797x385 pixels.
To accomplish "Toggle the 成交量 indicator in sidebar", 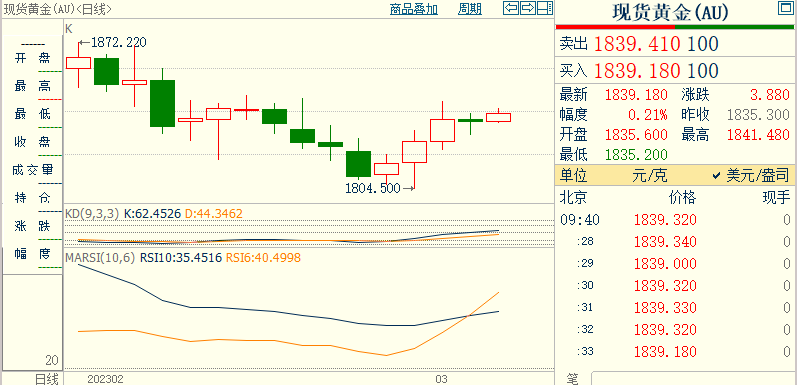I will click(x=33, y=170).
